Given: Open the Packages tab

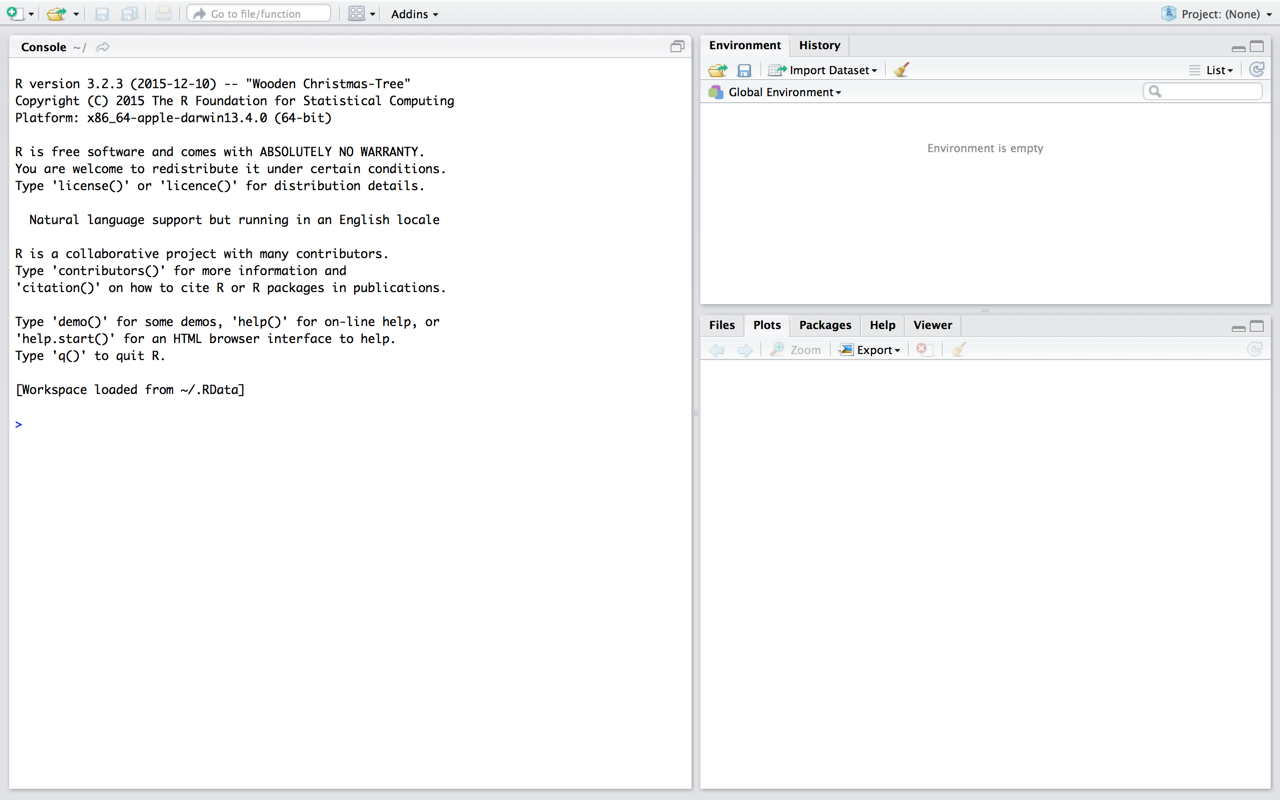Looking at the screenshot, I should click(825, 325).
